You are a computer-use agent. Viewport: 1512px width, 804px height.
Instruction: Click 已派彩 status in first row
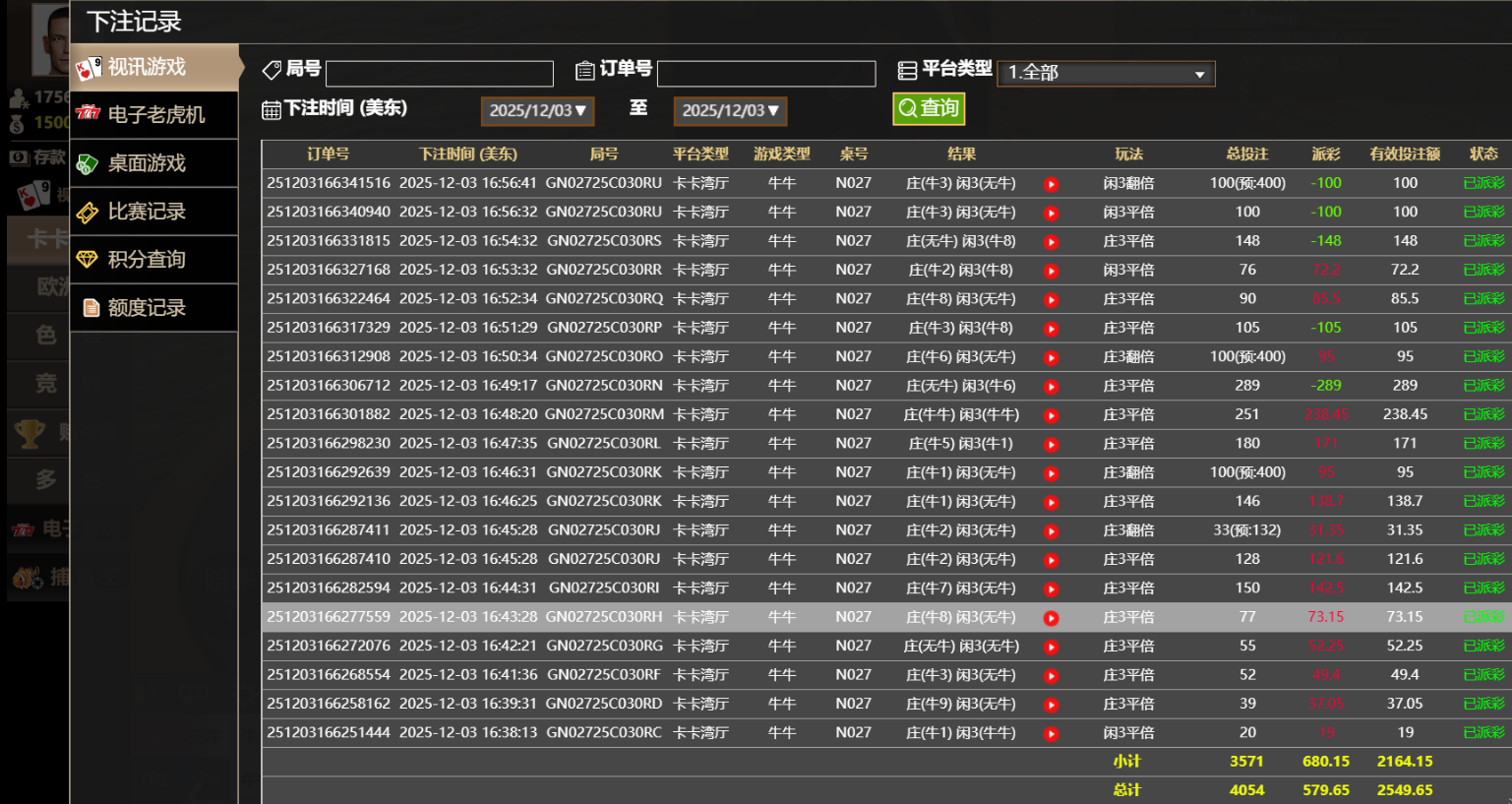coord(1482,183)
